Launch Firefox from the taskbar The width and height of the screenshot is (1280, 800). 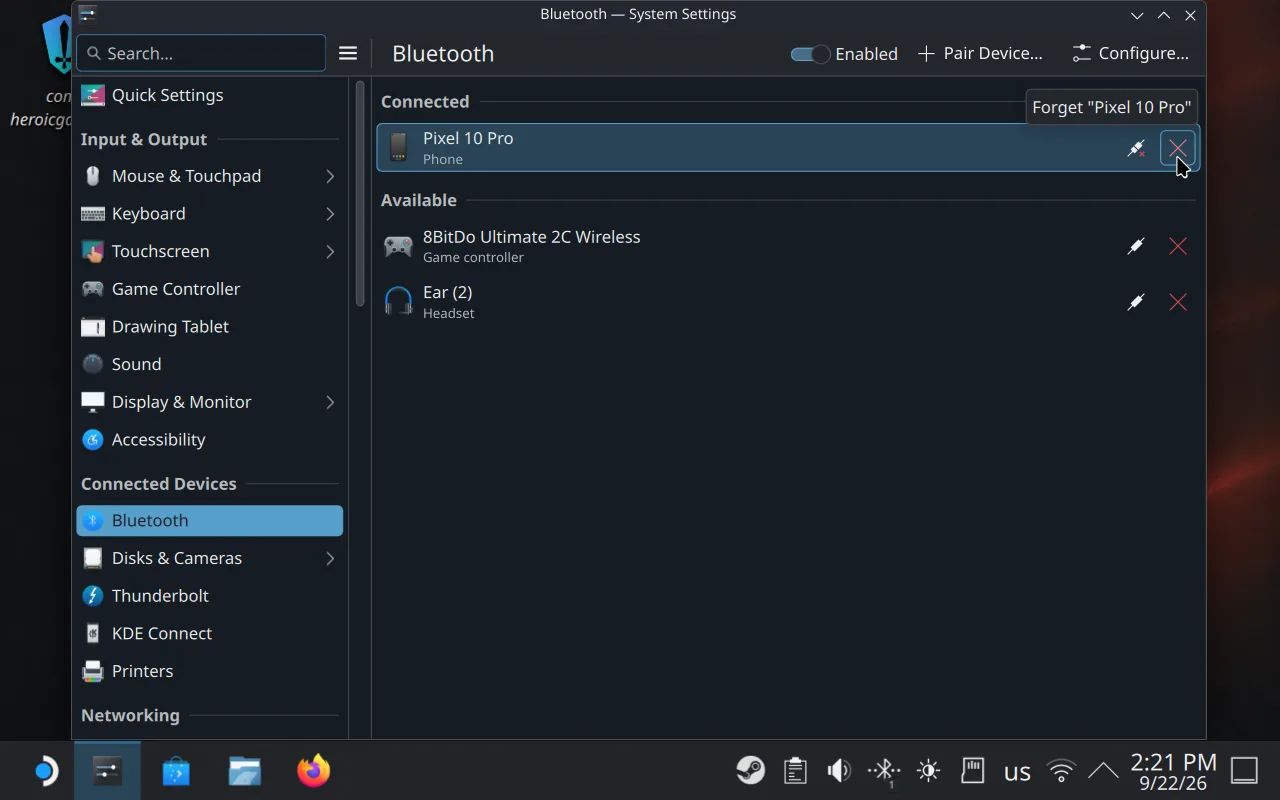[x=313, y=771]
